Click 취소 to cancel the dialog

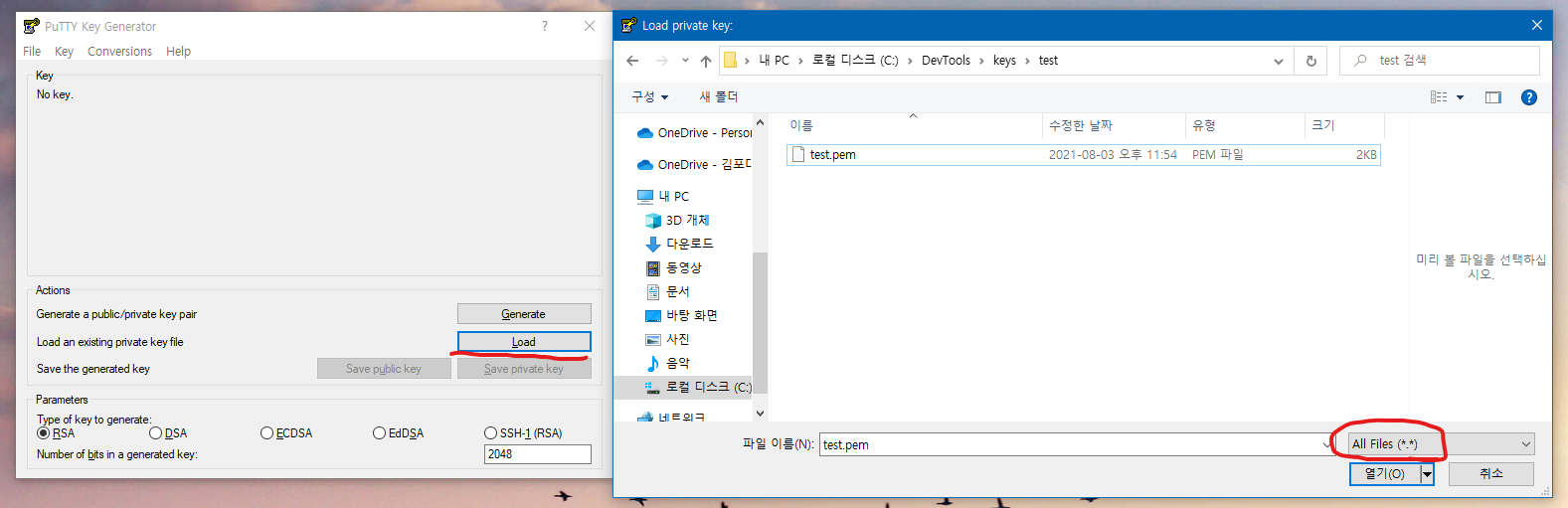coord(1490,474)
